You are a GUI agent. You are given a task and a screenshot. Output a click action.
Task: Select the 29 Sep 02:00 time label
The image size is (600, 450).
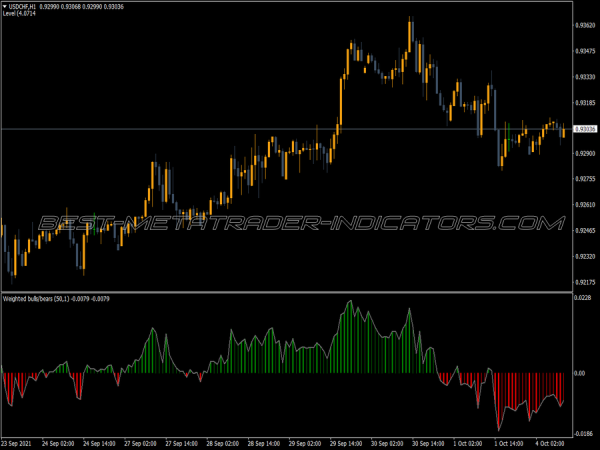point(305,443)
